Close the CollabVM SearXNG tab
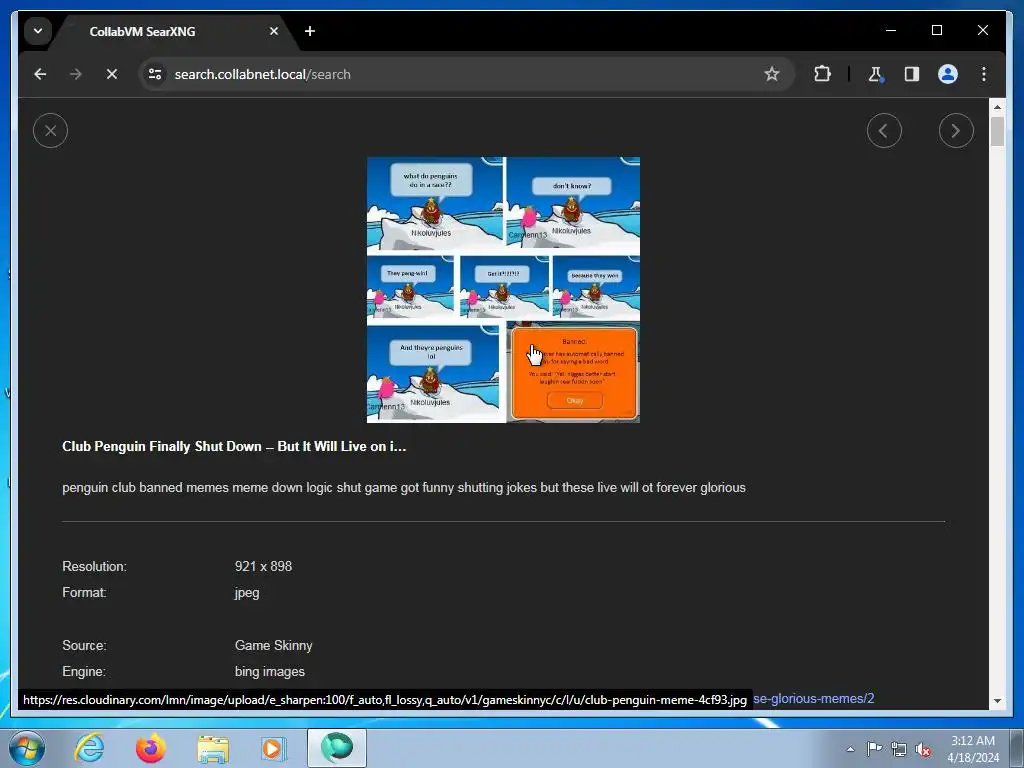The image size is (1024, 768). [x=274, y=31]
